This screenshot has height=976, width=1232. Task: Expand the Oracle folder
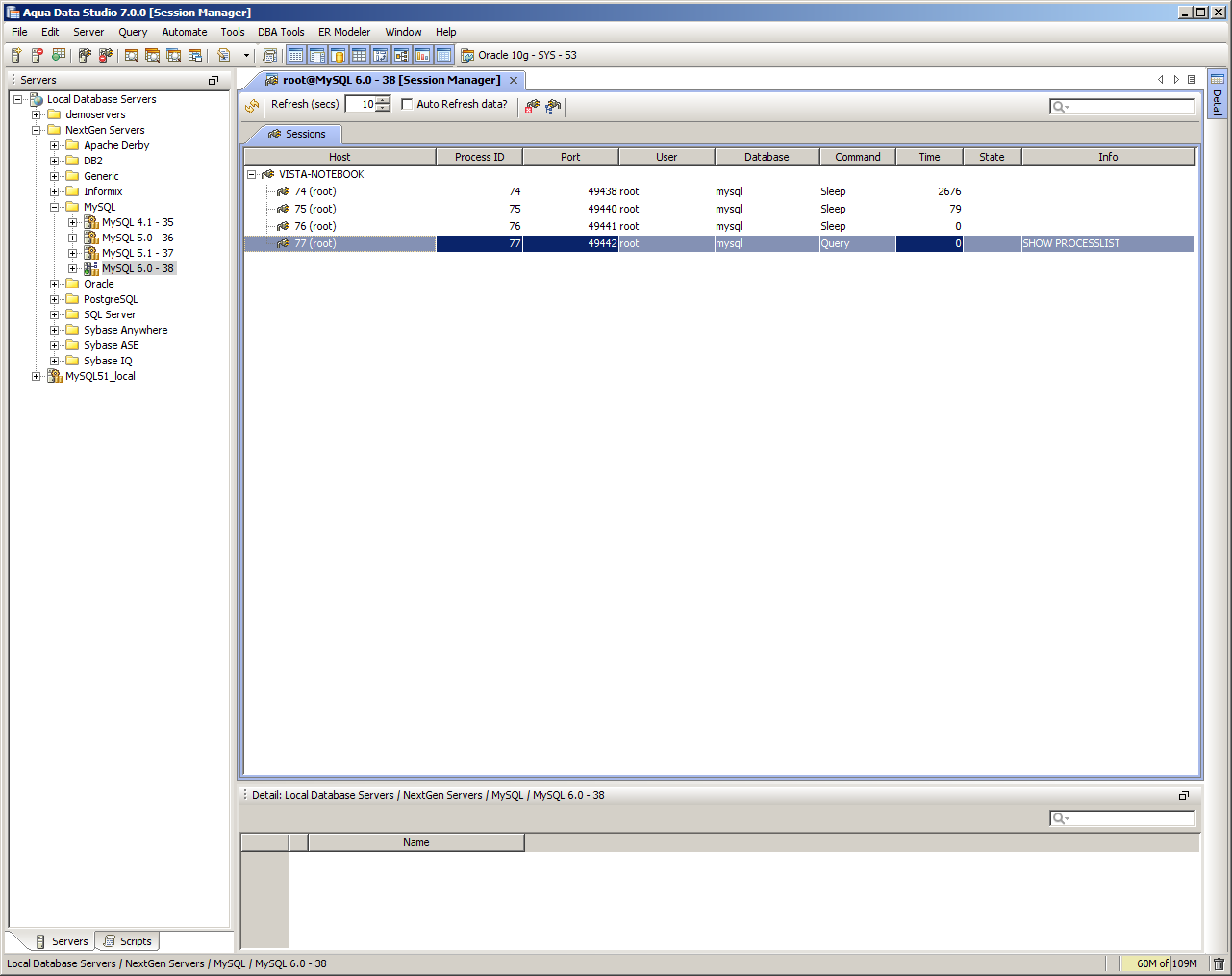coord(54,284)
